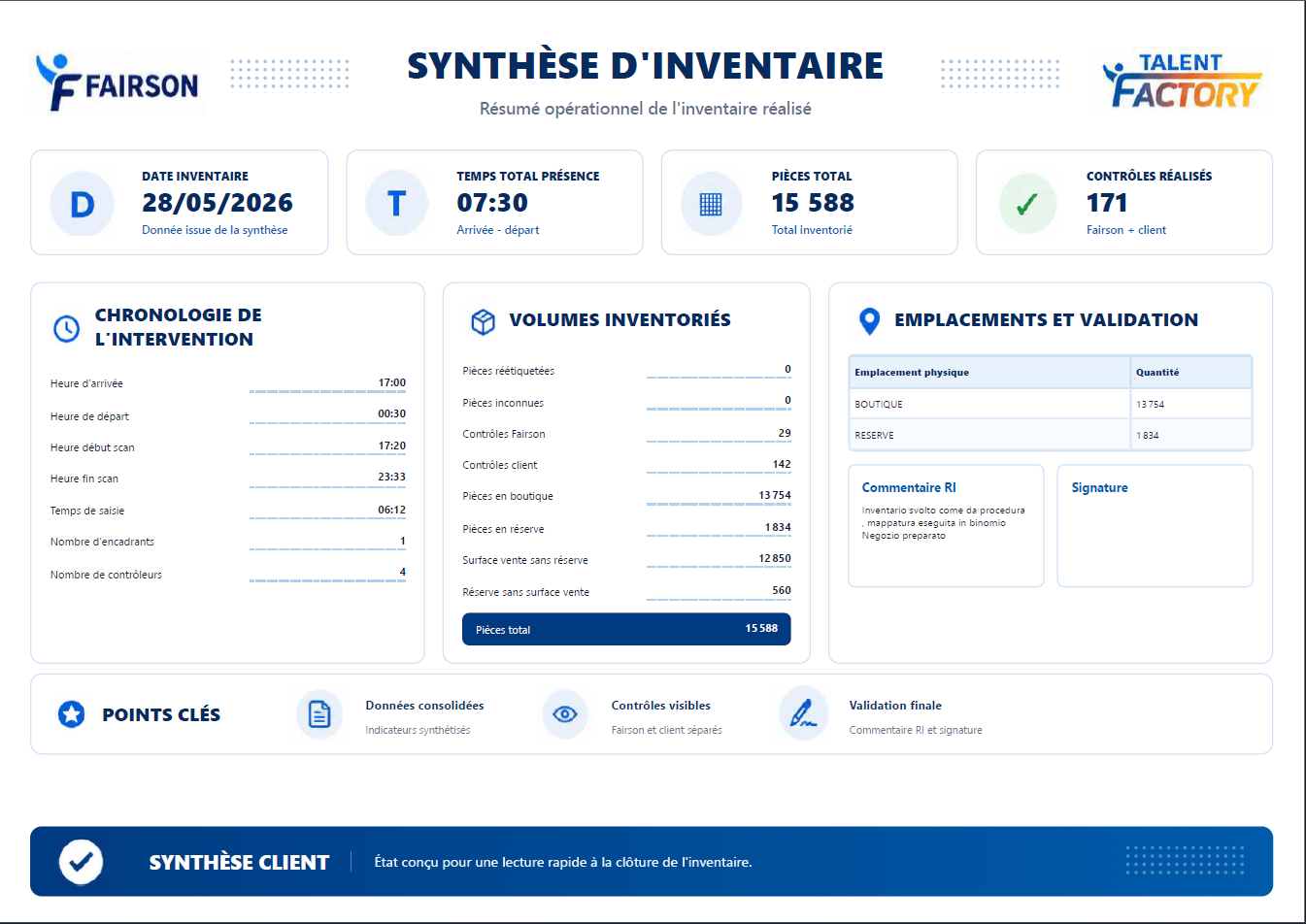Click the eye icon for Contrôles visibles
This screenshot has width=1306, height=924.
point(565,714)
